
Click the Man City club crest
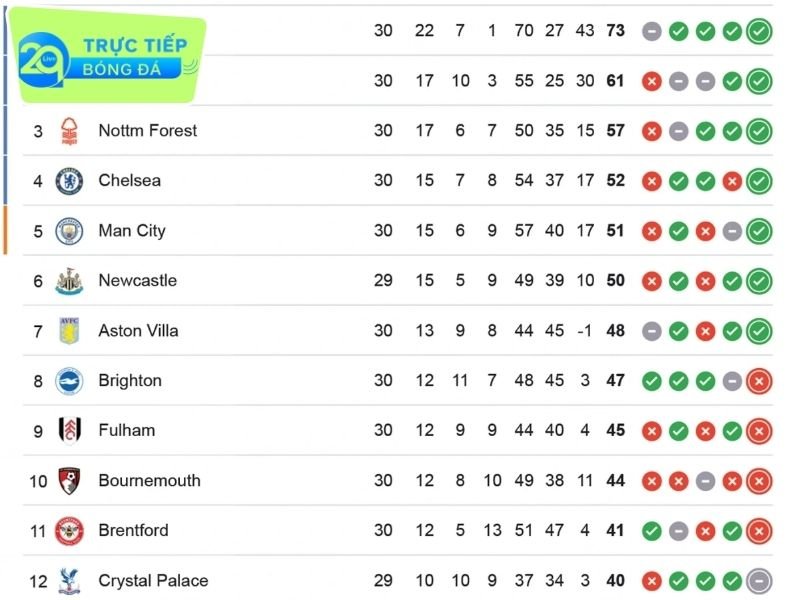point(69,231)
